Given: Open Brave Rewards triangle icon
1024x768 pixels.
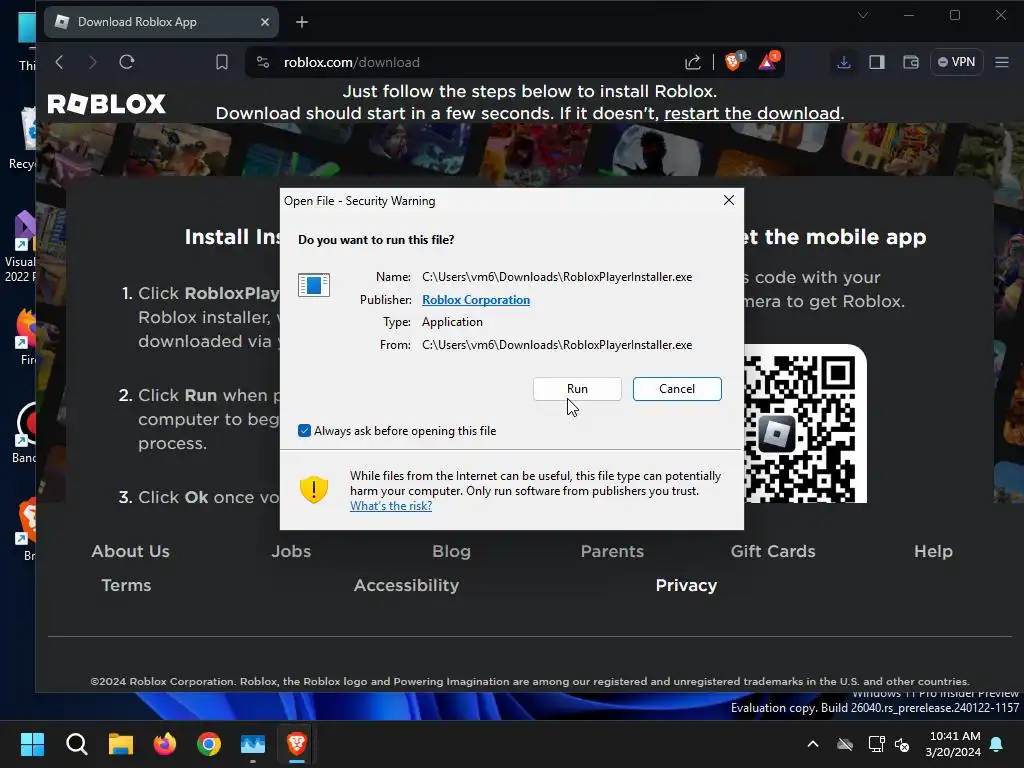Looking at the screenshot, I should (x=768, y=61).
